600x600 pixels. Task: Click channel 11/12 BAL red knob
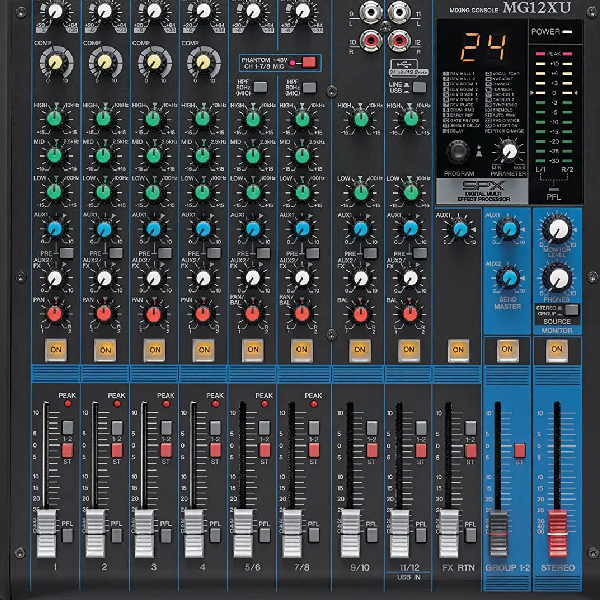click(410, 314)
